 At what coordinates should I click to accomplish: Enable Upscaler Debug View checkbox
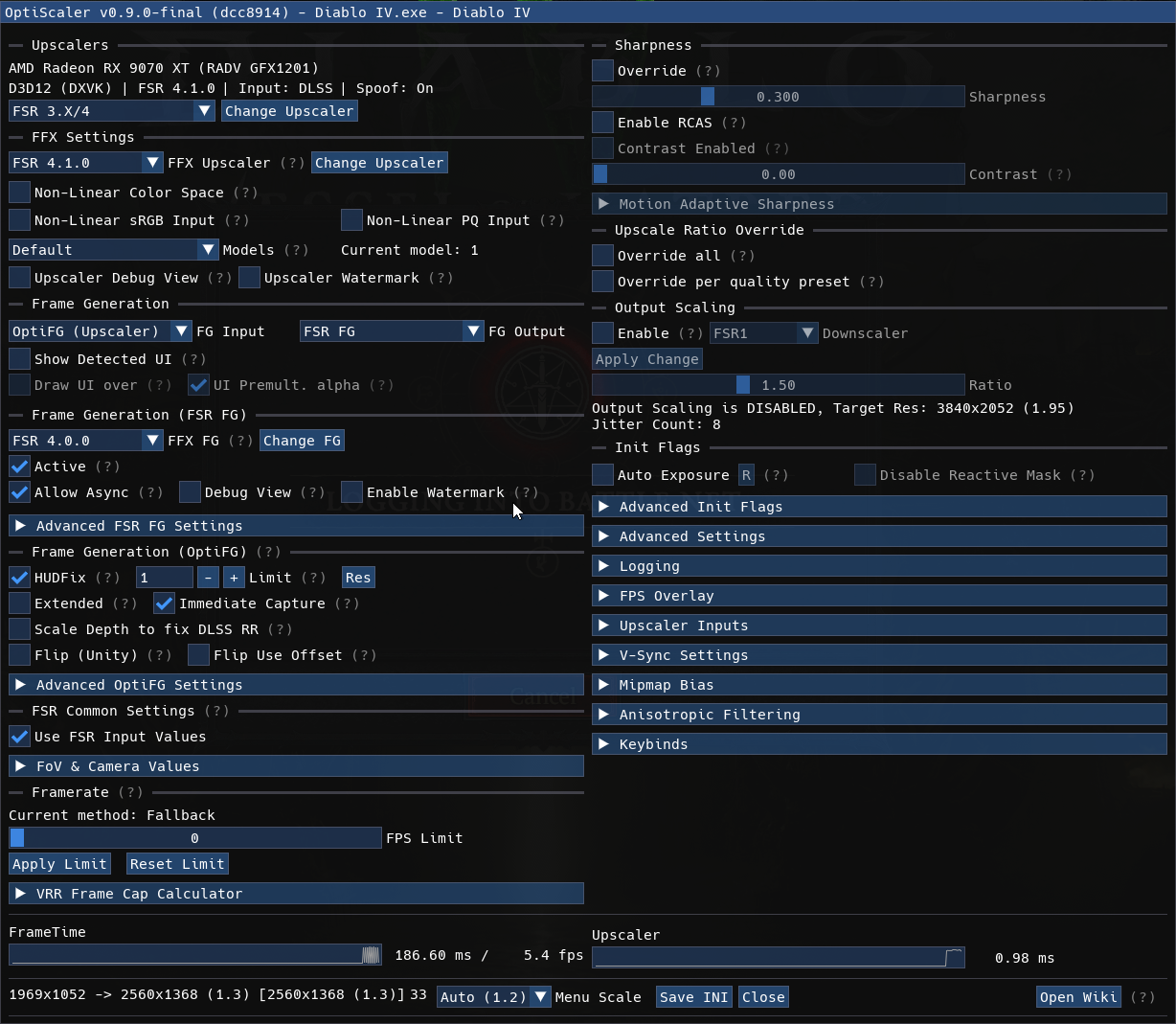(x=19, y=278)
